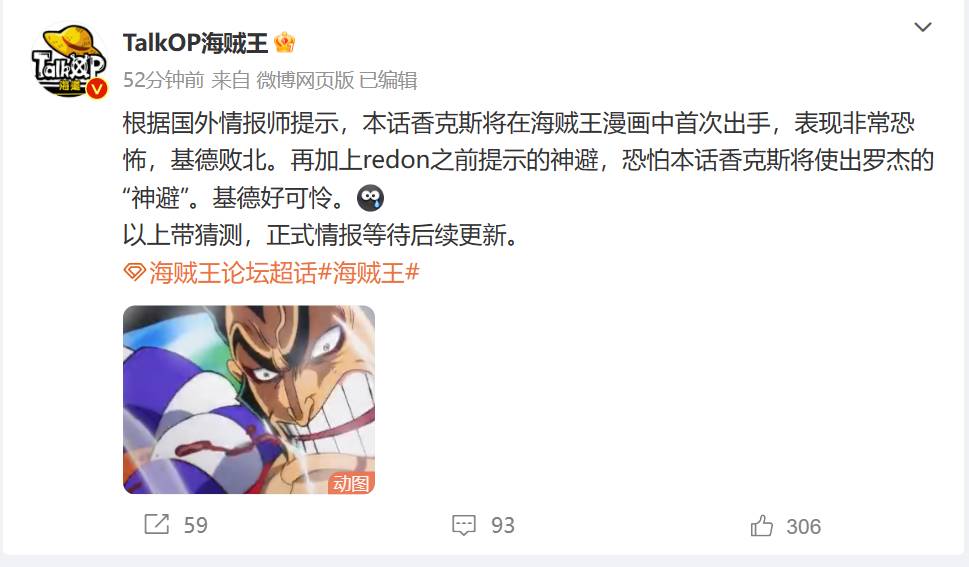View edit history via 已编辑

click(388, 80)
